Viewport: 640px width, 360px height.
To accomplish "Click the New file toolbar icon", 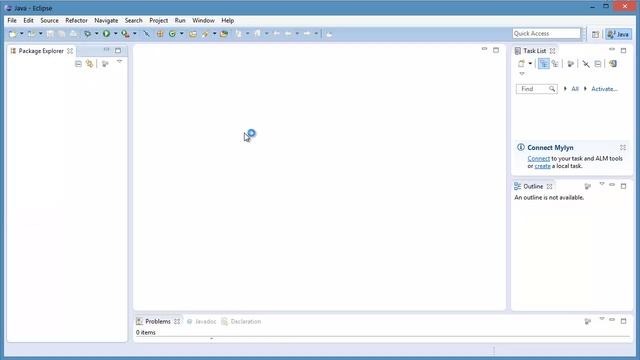I will tap(13, 34).
